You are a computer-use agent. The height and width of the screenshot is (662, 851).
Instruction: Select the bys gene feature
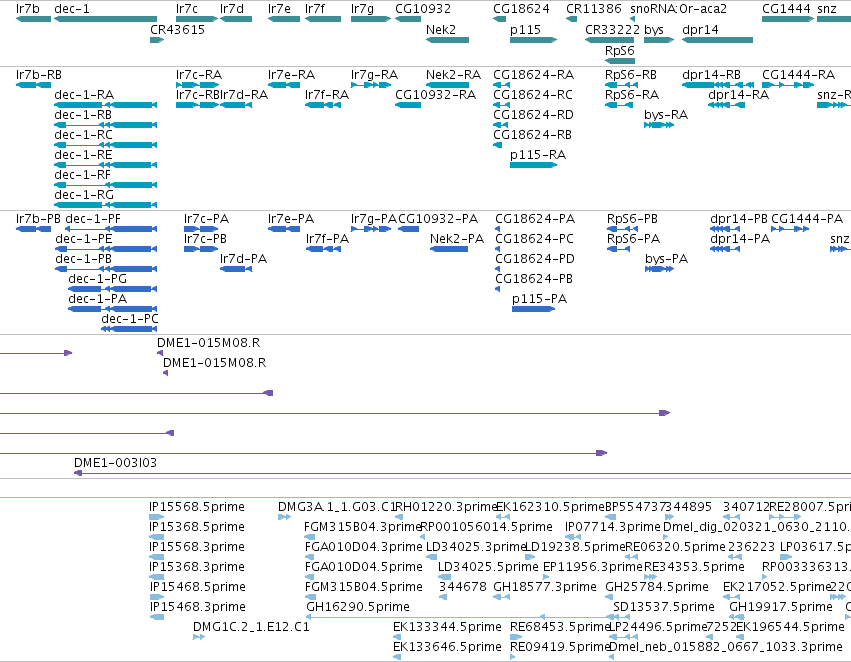coord(659,40)
